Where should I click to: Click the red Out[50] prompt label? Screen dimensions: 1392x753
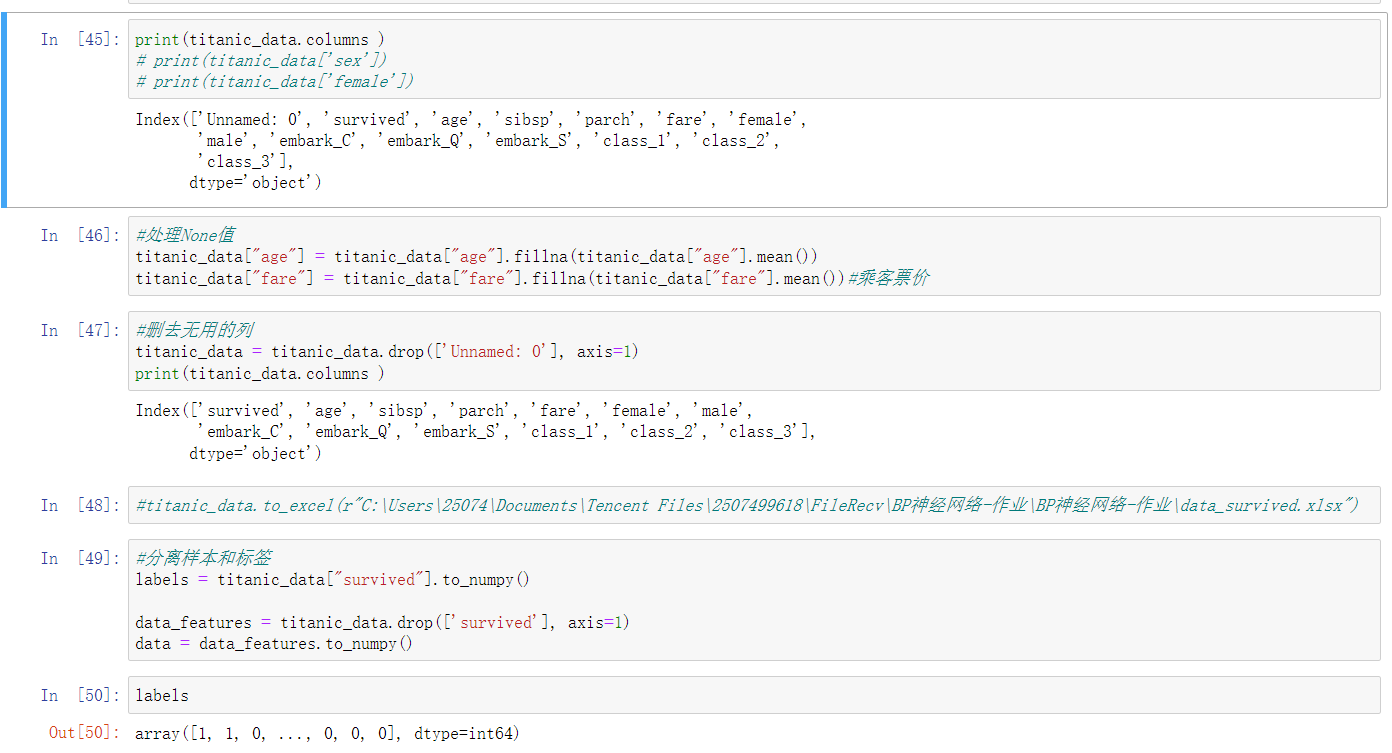pyautogui.click(x=84, y=733)
